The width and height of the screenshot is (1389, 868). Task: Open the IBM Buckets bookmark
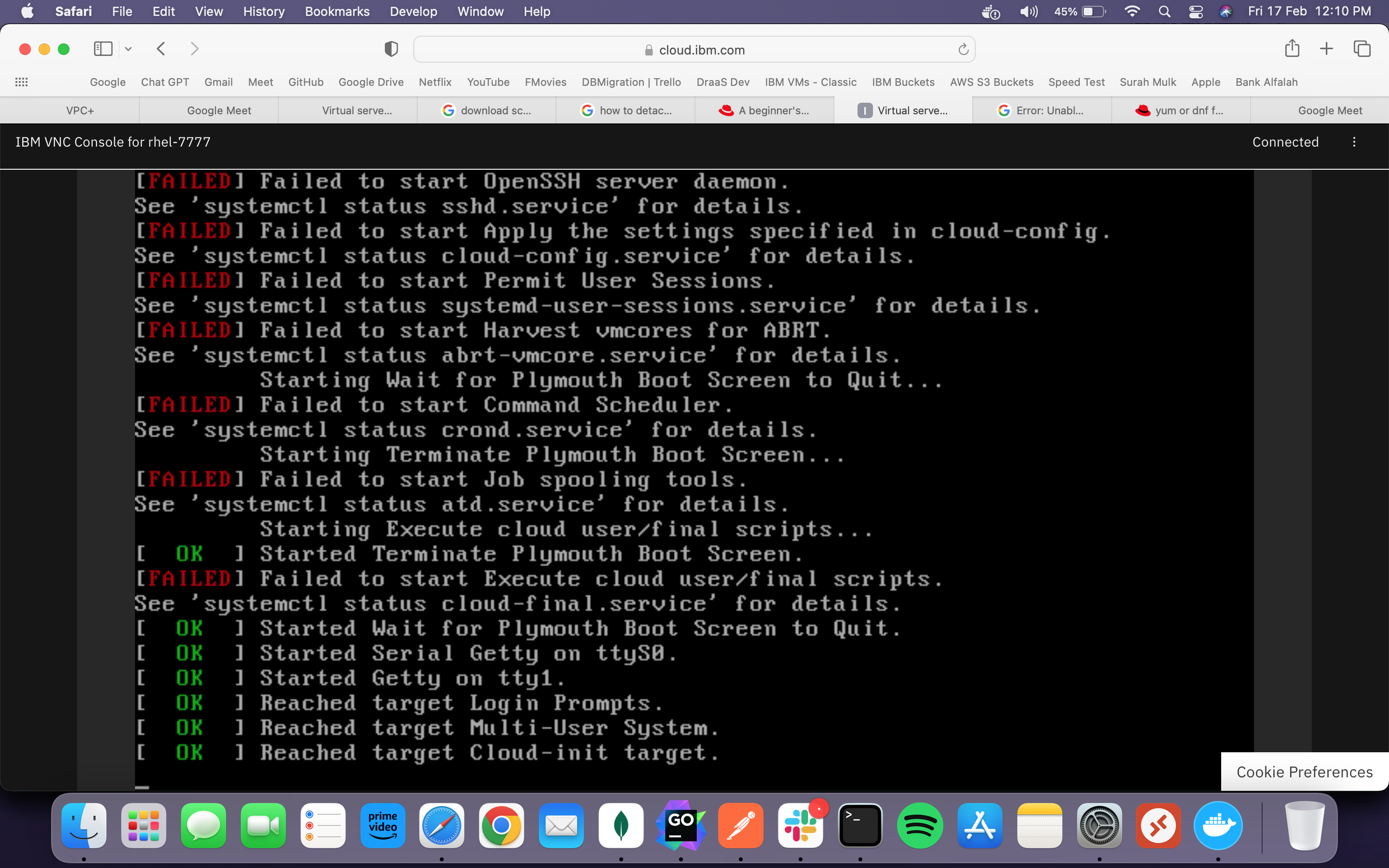pyautogui.click(x=903, y=82)
